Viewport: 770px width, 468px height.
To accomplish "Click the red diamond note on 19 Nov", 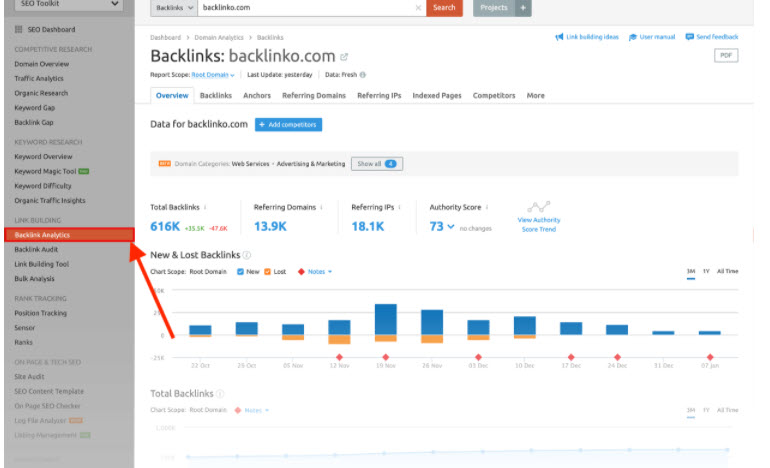I will click(x=385, y=357).
